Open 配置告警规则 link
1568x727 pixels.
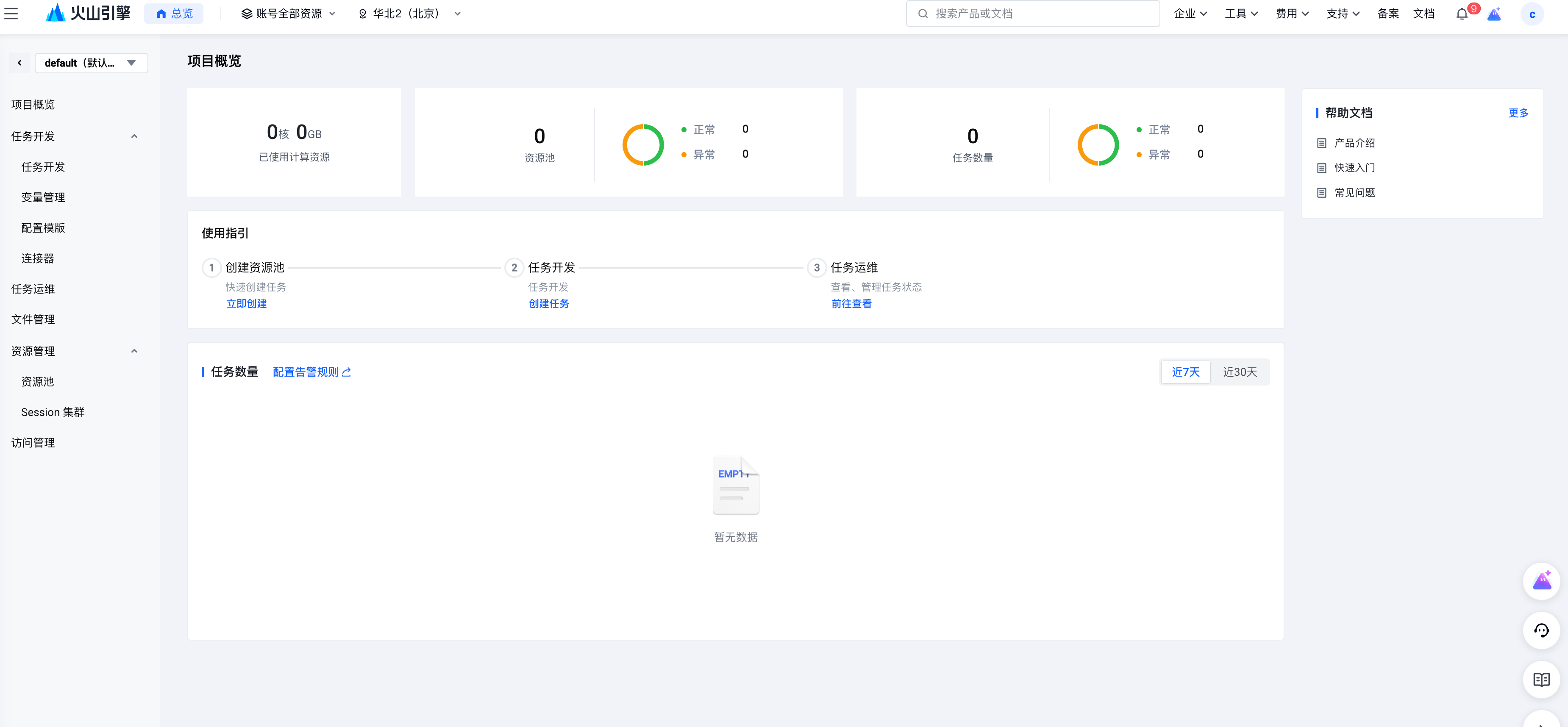tap(311, 372)
